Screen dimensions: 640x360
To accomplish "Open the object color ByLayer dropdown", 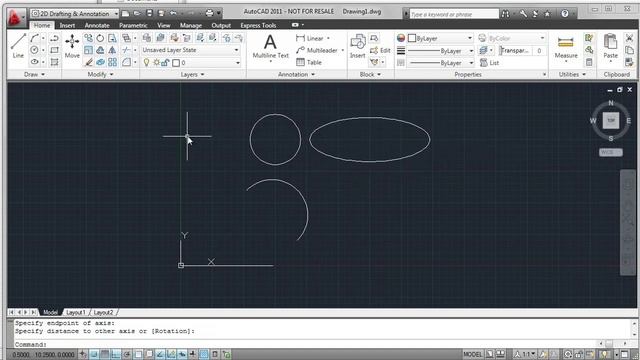I will click(440, 38).
